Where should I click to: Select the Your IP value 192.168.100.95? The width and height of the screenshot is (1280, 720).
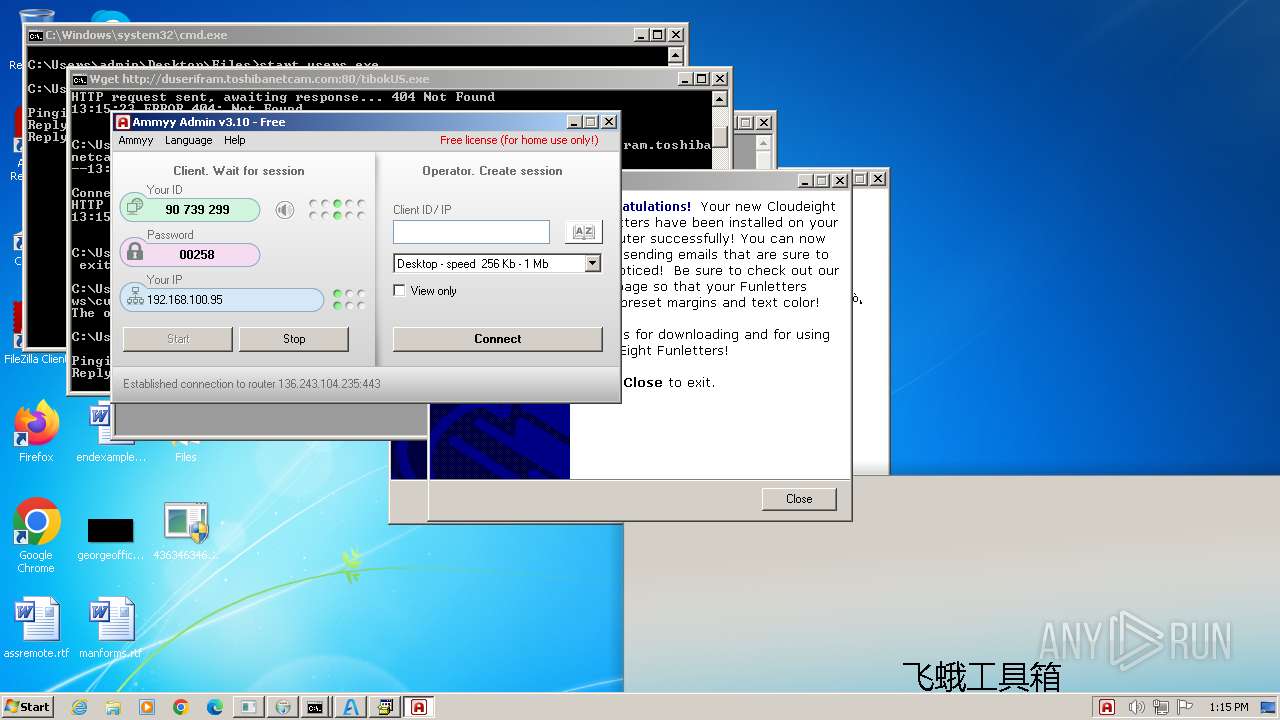pyautogui.click(x=185, y=300)
